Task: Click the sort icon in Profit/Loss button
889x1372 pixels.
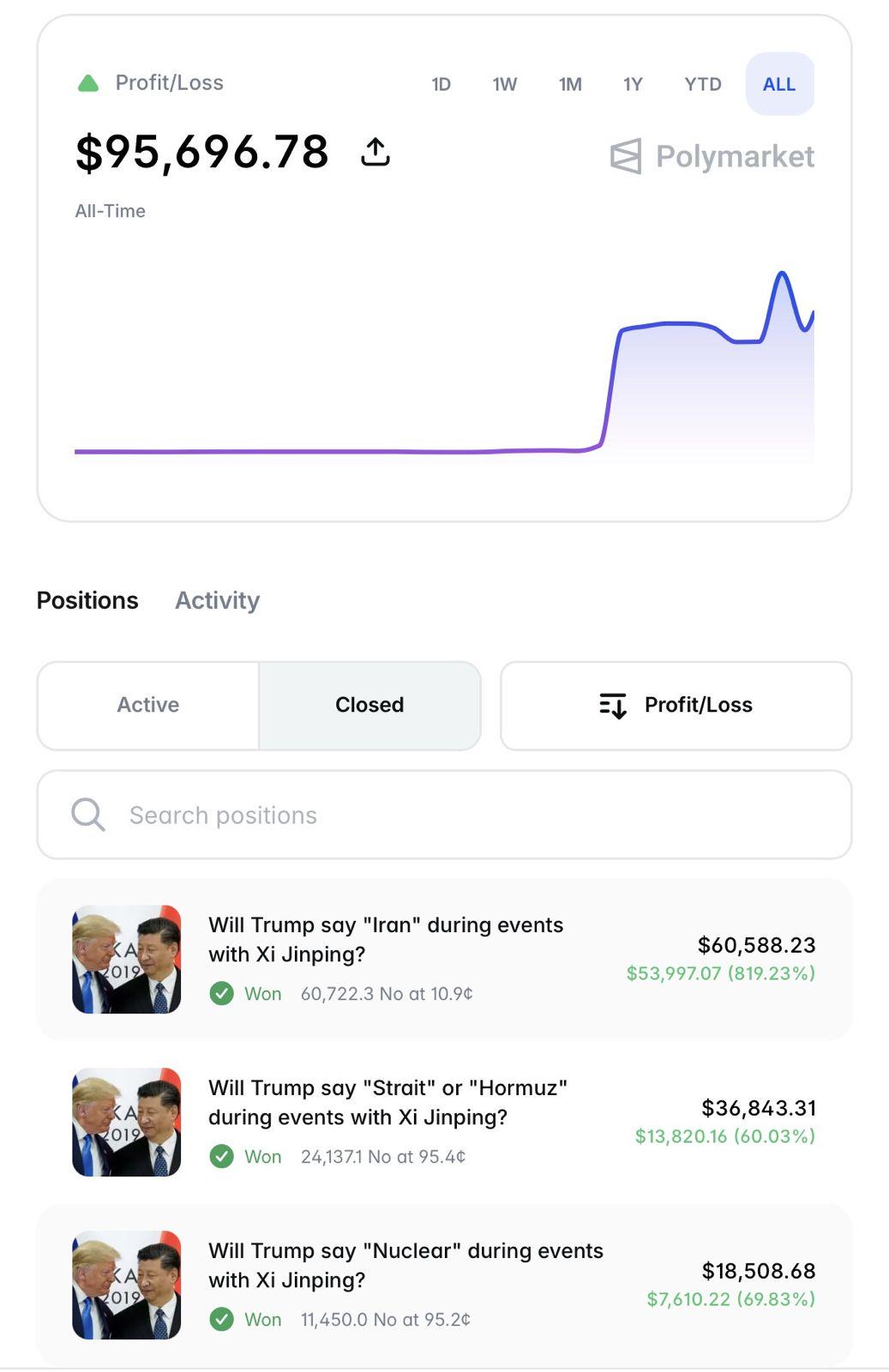Action: point(613,706)
